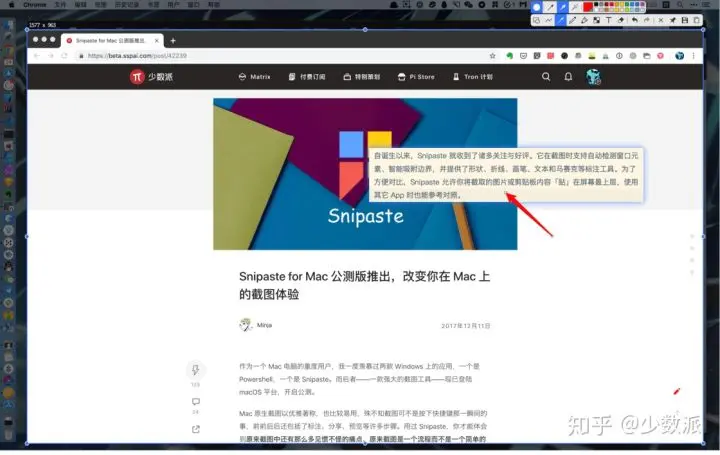Choose the faded light arrow style option
This screenshot has width=720, height=455.
(575, 7)
